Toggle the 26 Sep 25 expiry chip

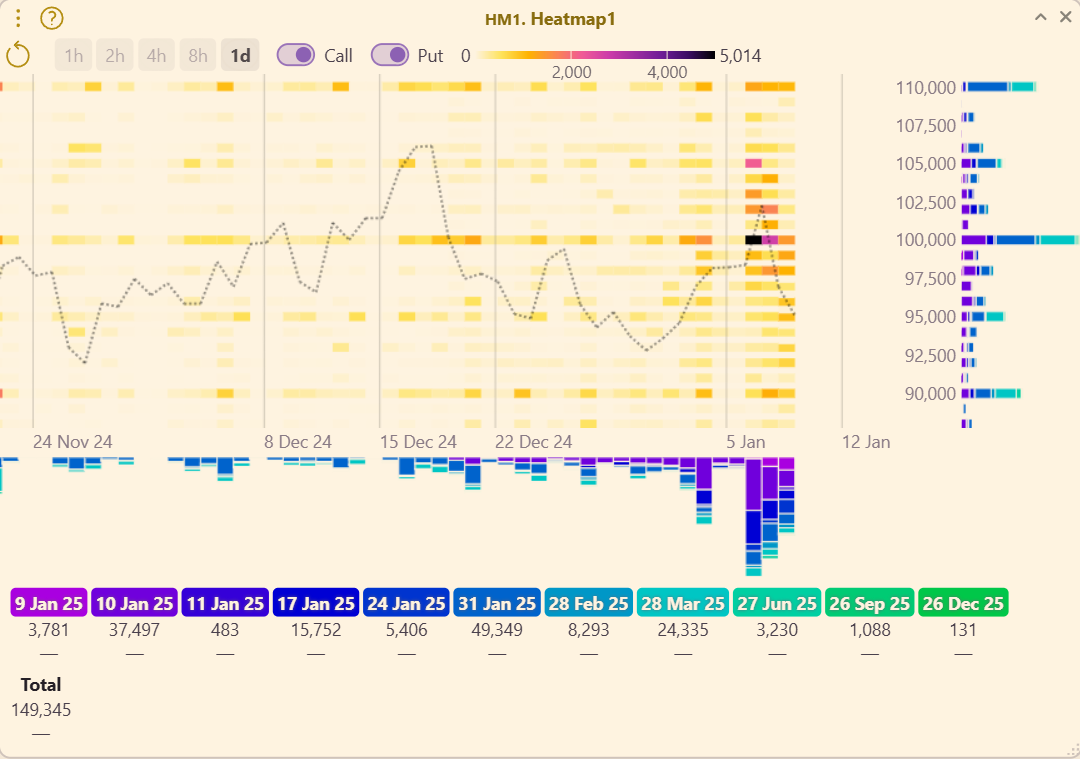(x=870, y=603)
